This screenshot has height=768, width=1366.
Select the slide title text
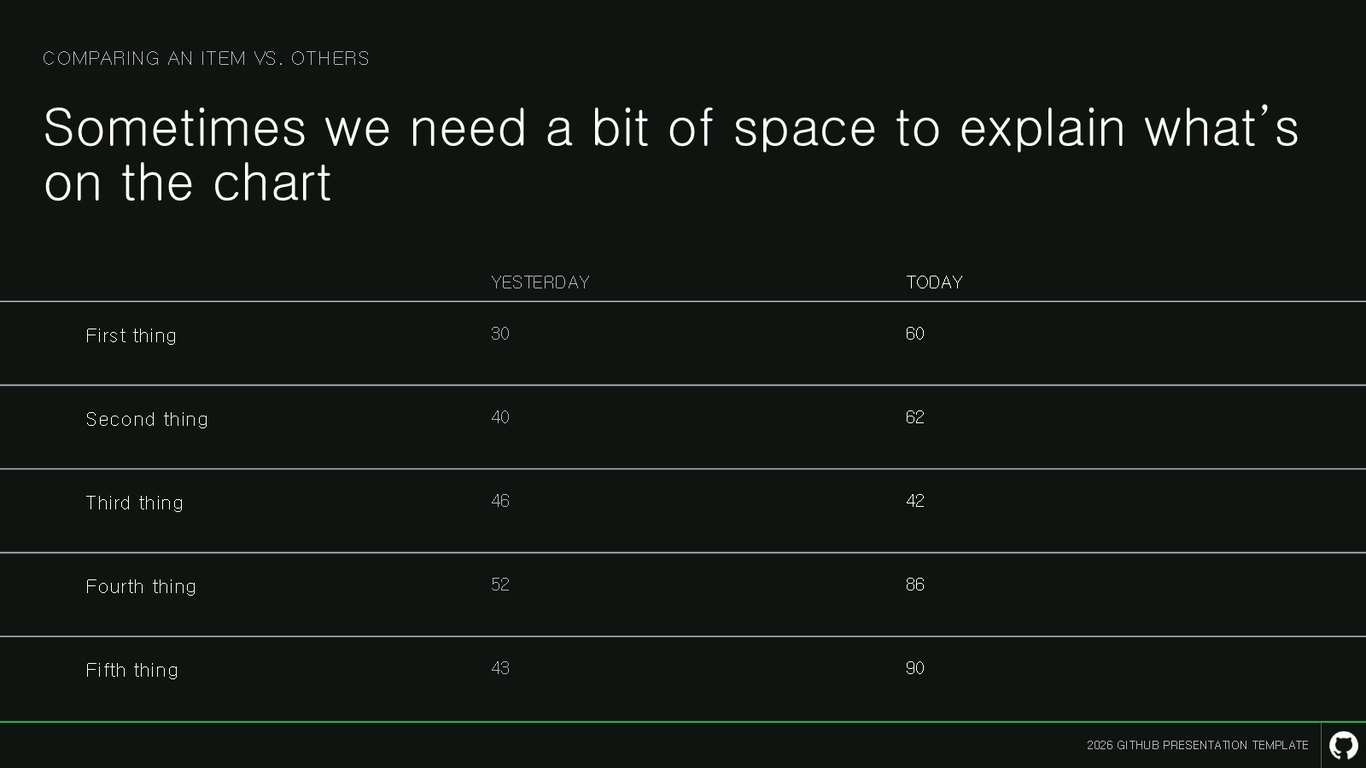tap(671, 155)
